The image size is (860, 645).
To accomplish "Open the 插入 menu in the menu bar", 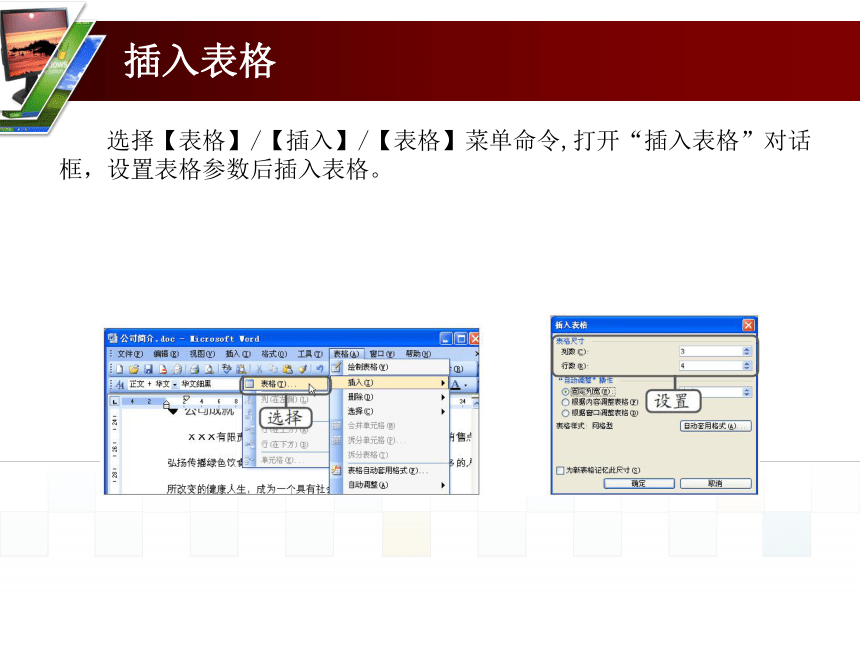I will 238,354.
